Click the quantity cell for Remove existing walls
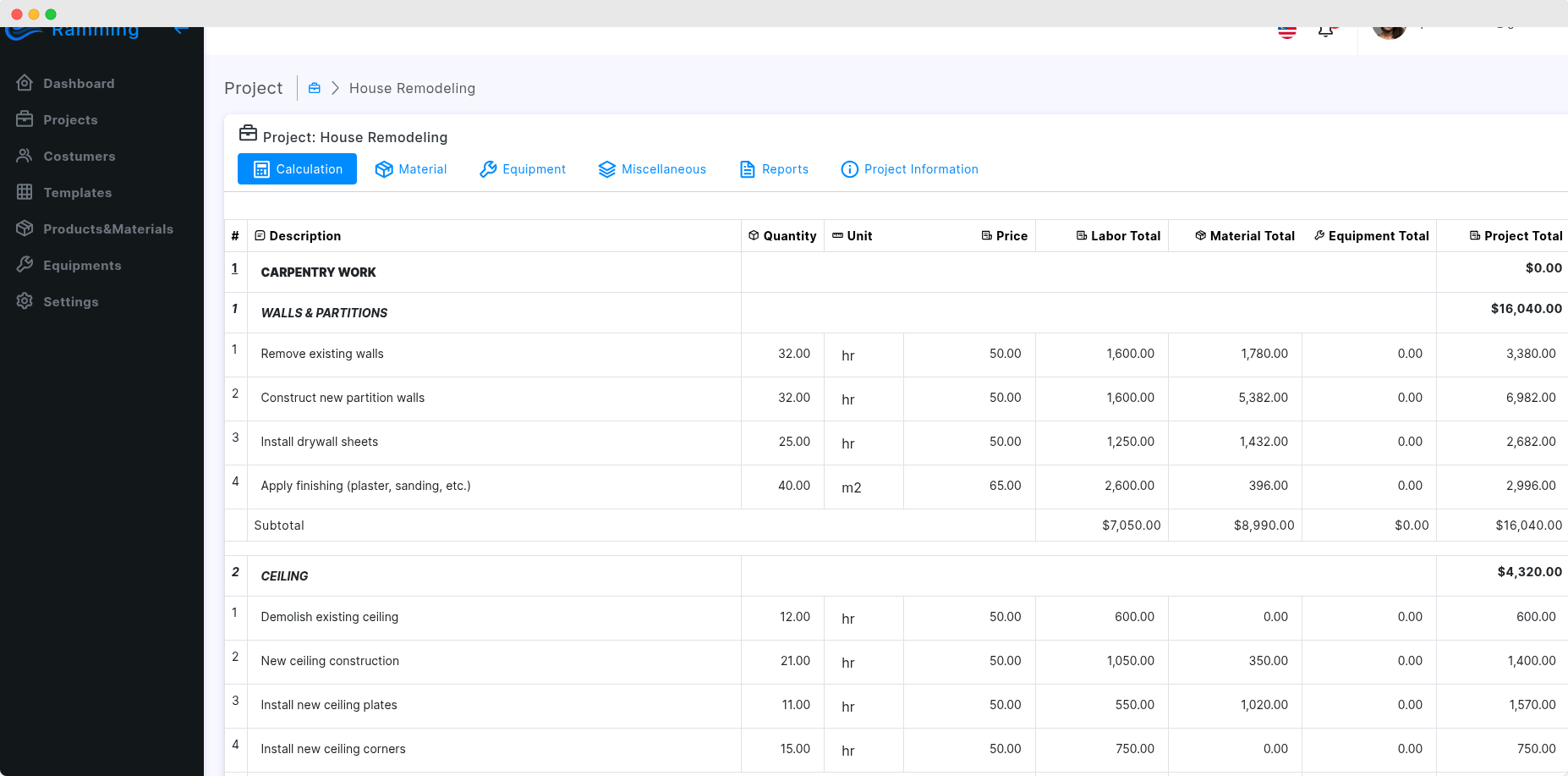 click(x=783, y=355)
